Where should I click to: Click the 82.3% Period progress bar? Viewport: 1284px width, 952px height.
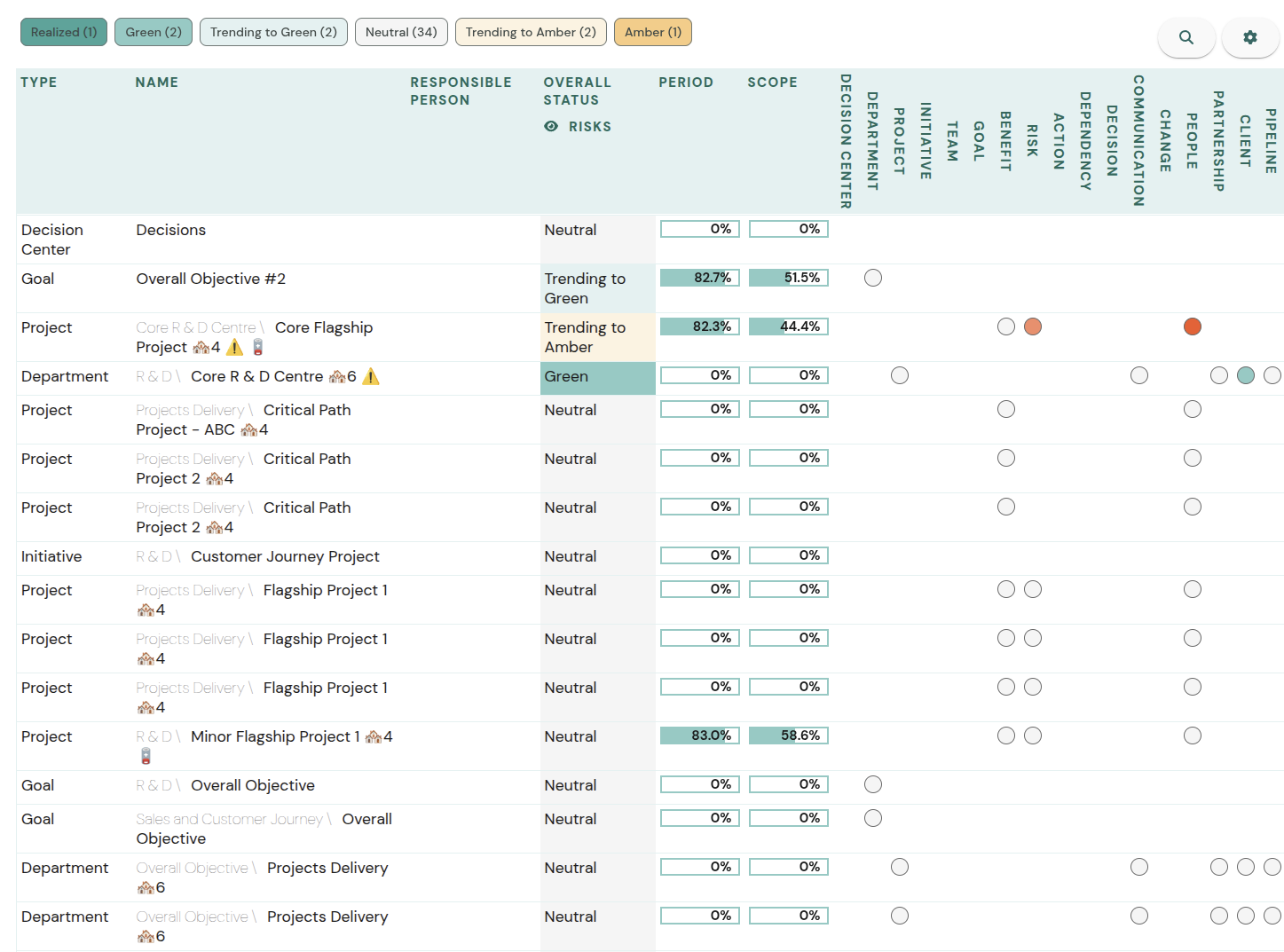coord(700,327)
